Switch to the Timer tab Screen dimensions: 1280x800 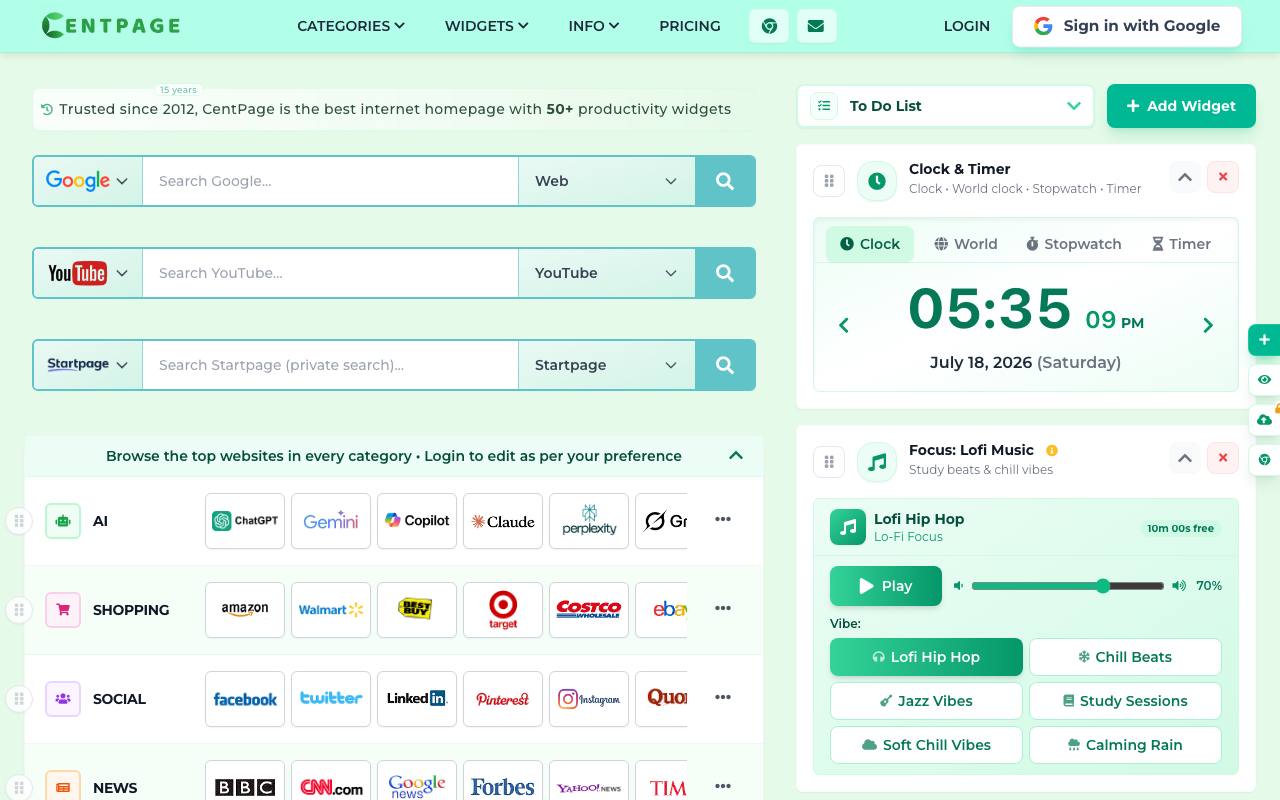pyautogui.click(x=1181, y=244)
